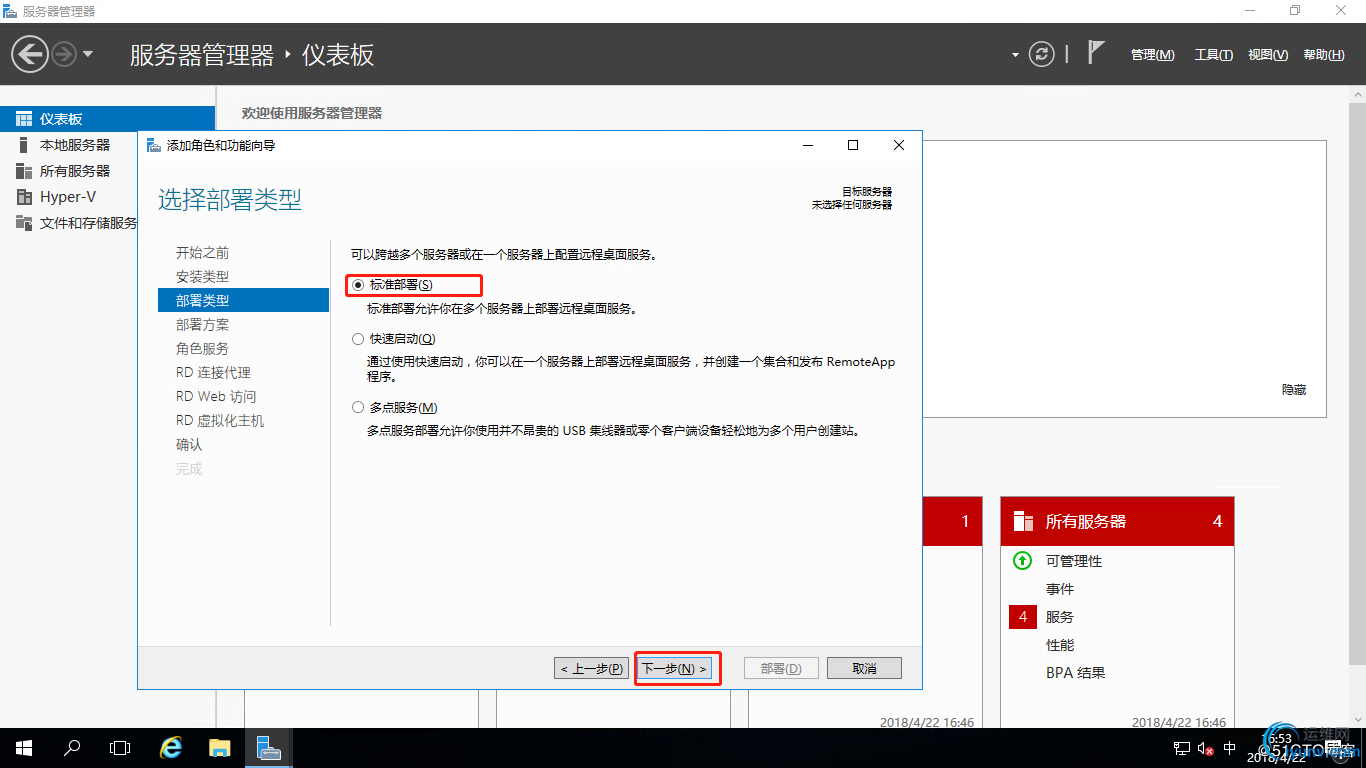Open the navigation history dropdown arrow
Image resolution: width=1366 pixels, height=768 pixels.
(x=88, y=54)
